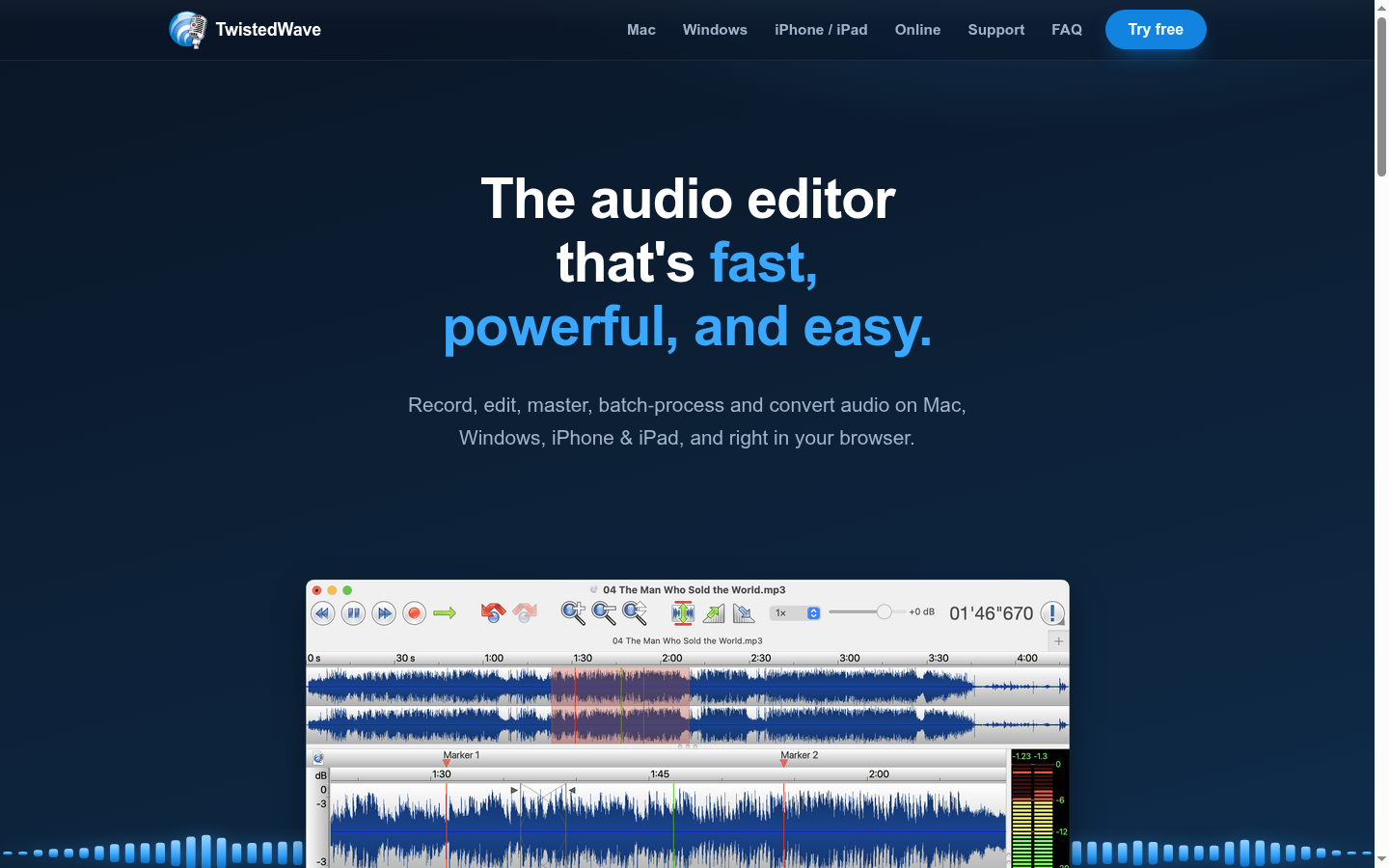Click the rewind button in the editor toolbar

point(322,613)
